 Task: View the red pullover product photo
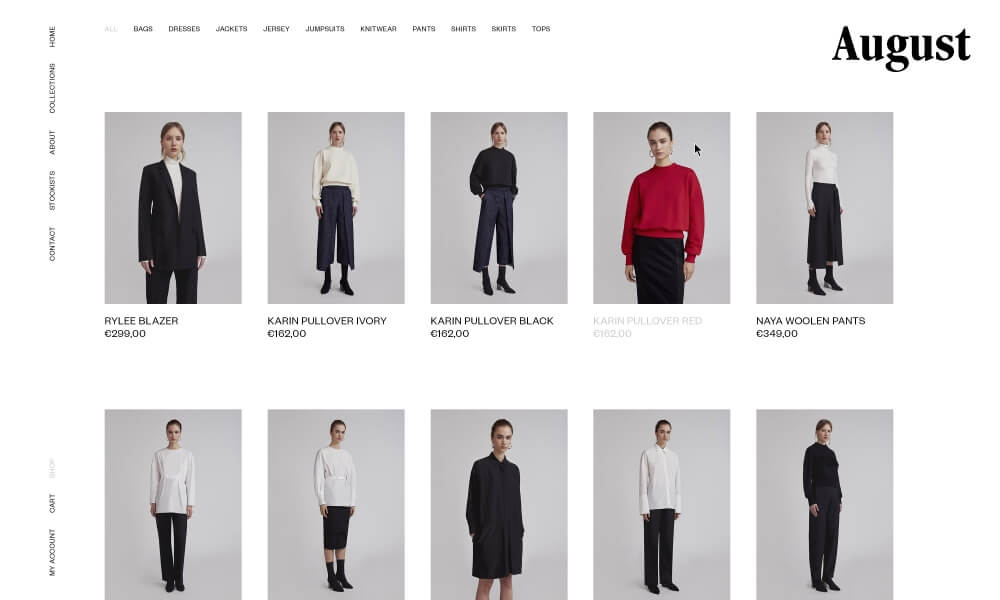point(661,208)
